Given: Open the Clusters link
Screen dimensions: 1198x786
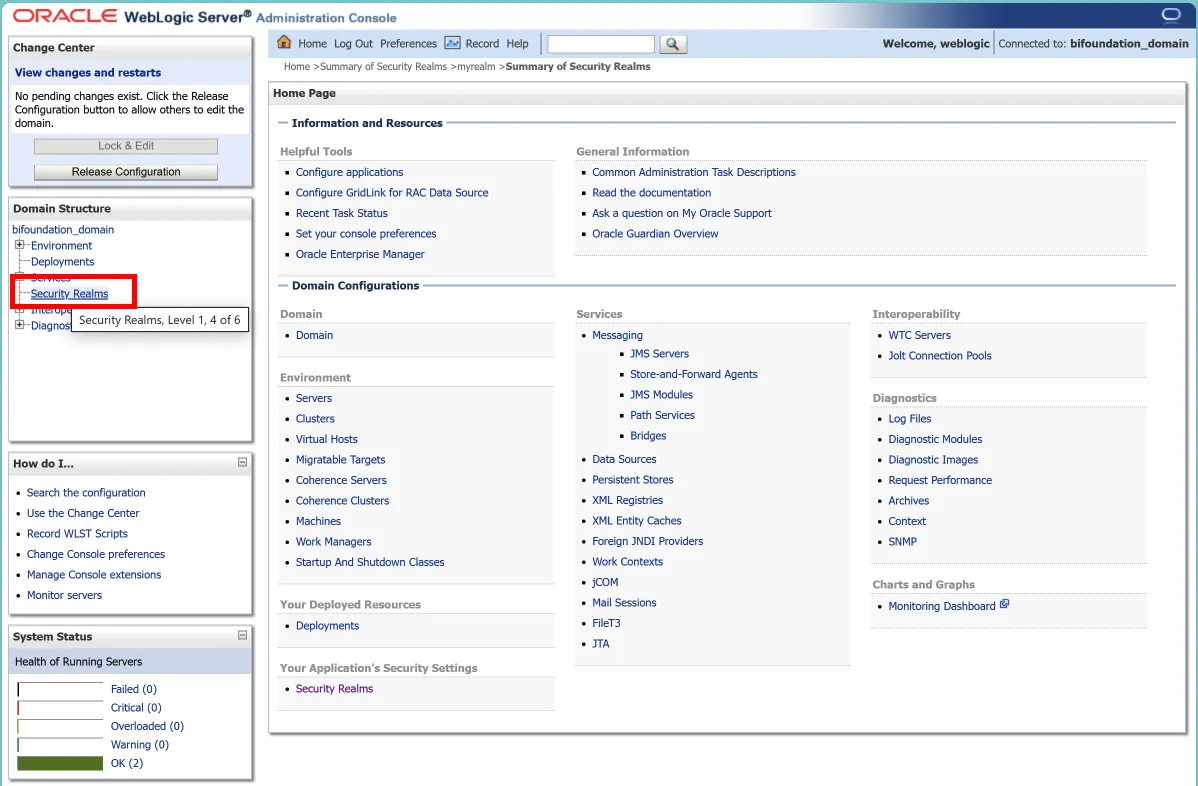Looking at the screenshot, I should click(x=315, y=419).
